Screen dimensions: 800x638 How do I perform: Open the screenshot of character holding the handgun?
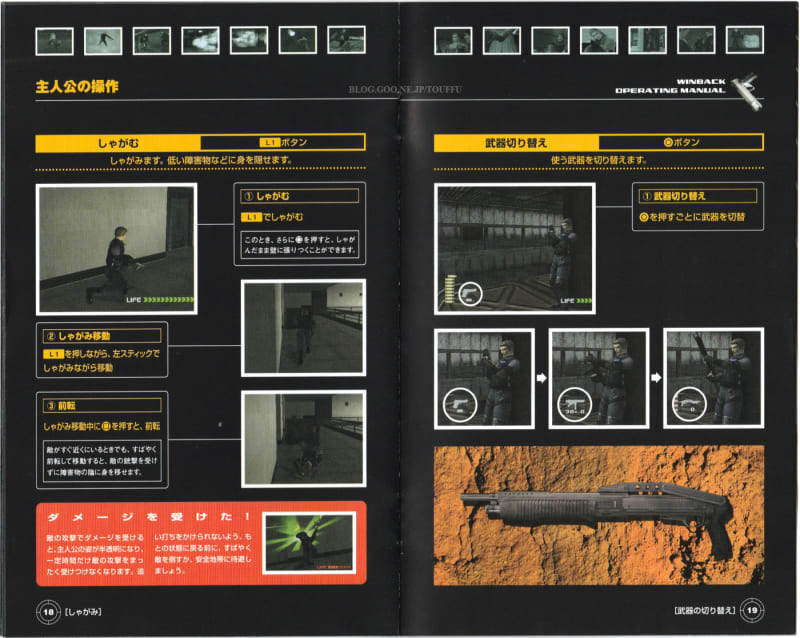pyautogui.click(x=485, y=379)
